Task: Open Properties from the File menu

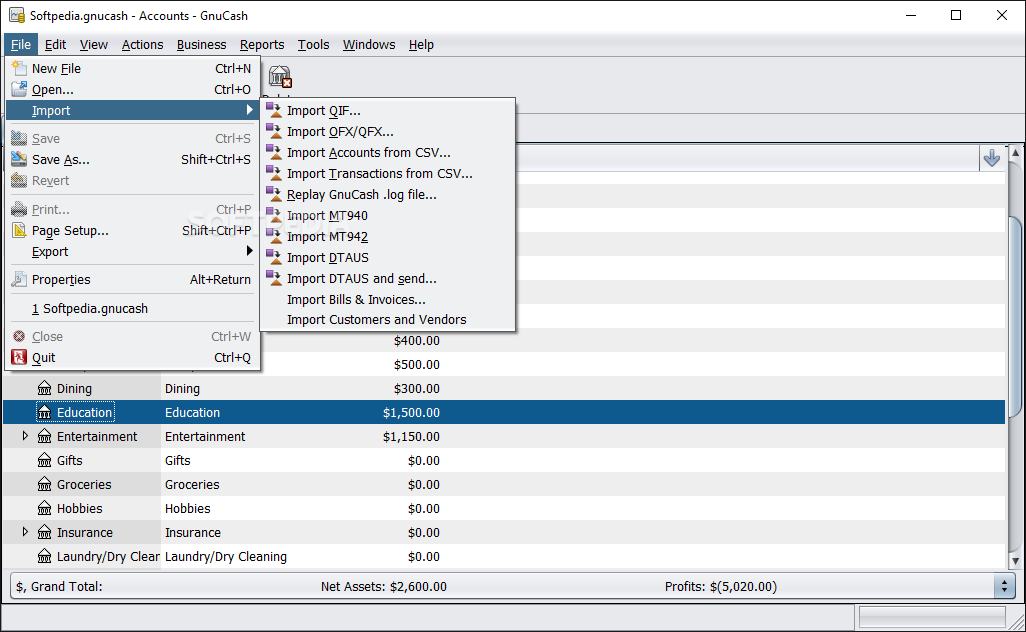Action: (133, 279)
